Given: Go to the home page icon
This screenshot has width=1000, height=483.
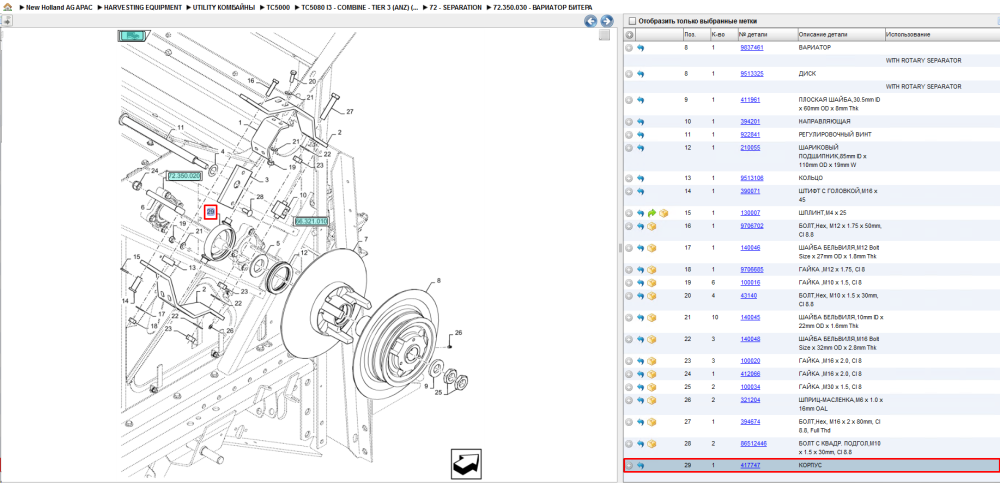Looking at the screenshot, I should [x=6, y=7].
